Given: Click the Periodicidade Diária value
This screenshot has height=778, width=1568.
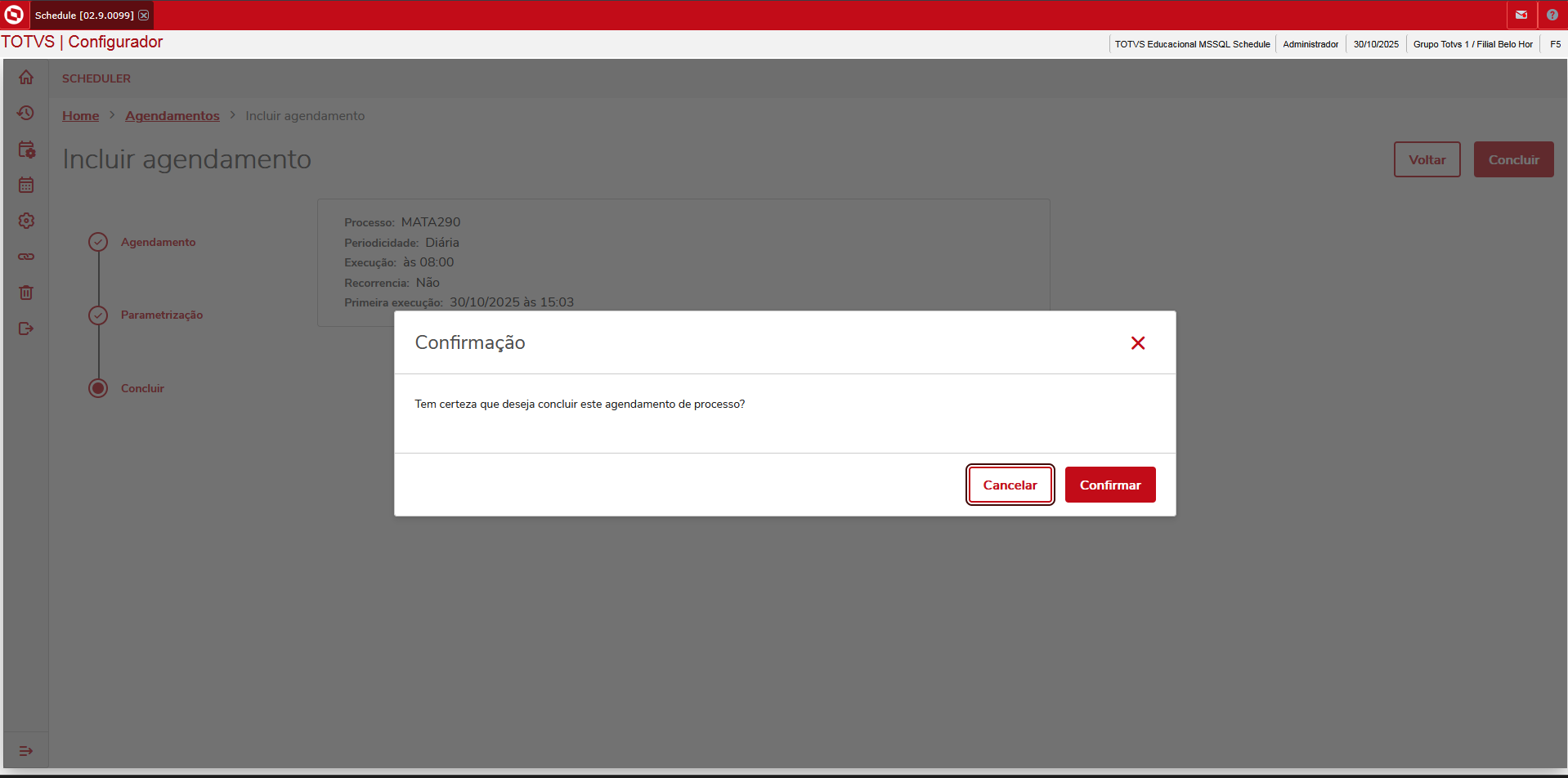Looking at the screenshot, I should pyautogui.click(x=442, y=243).
